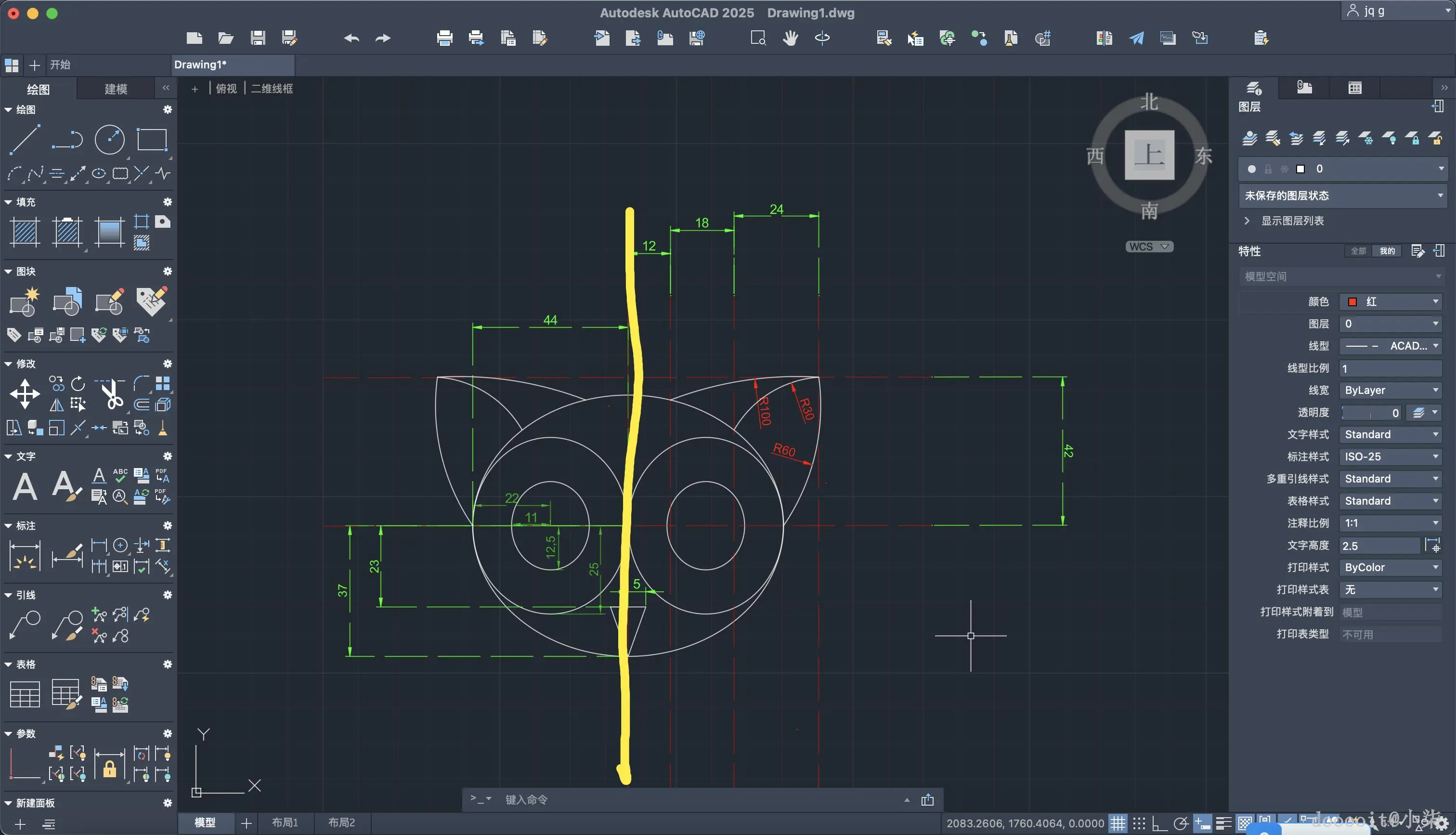Switch to the 建模 tab
1456x835 pixels.
coord(116,89)
